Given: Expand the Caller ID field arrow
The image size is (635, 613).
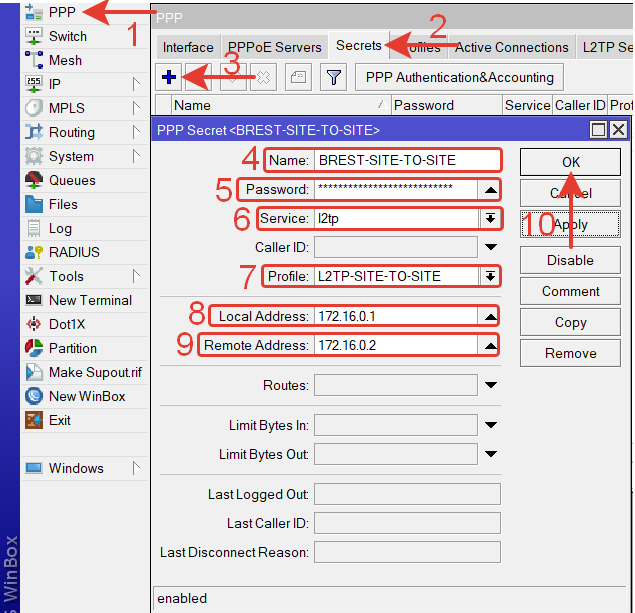Looking at the screenshot, I should [x=490, y=247].
